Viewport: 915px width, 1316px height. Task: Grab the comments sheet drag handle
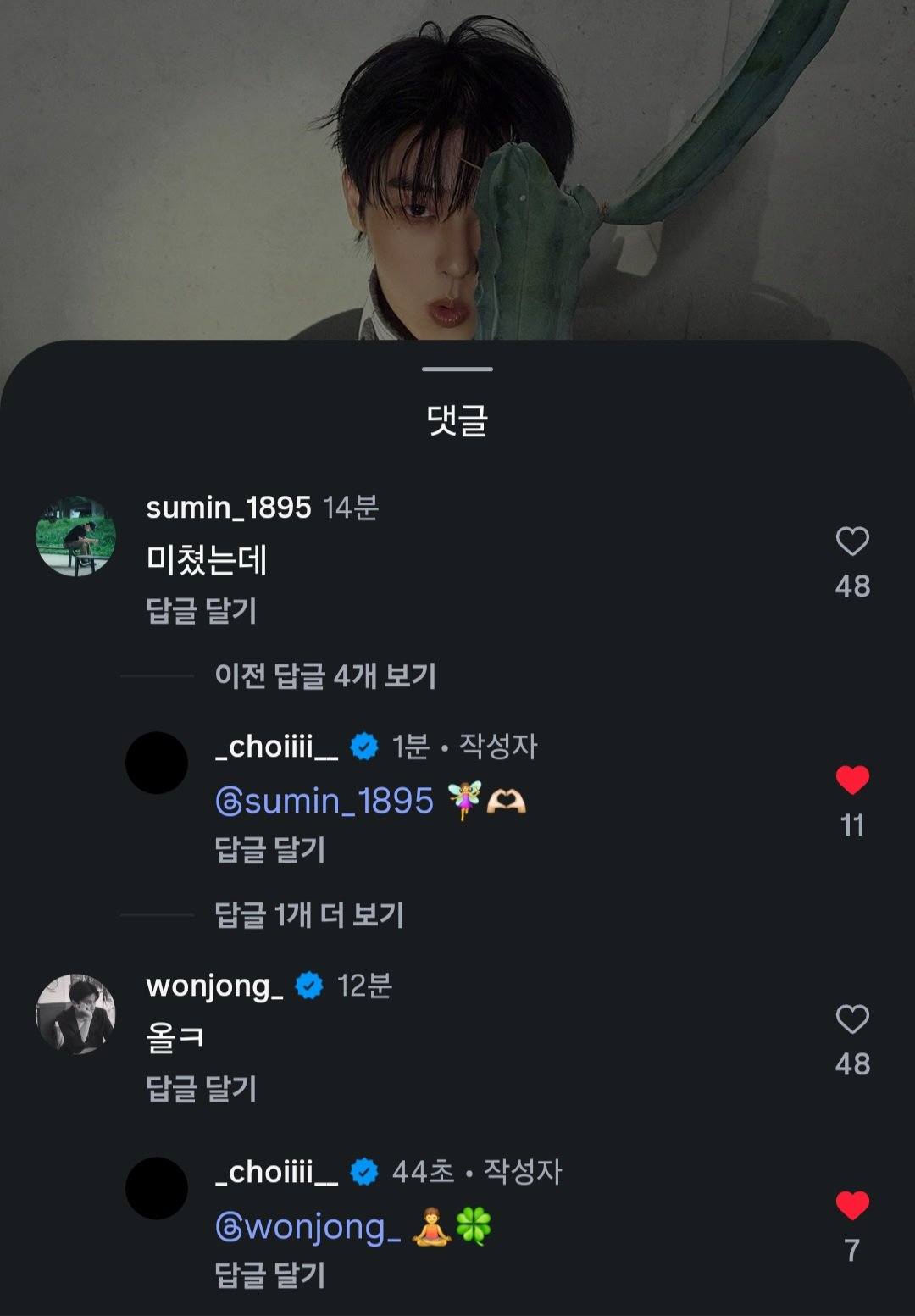point(457,369)
